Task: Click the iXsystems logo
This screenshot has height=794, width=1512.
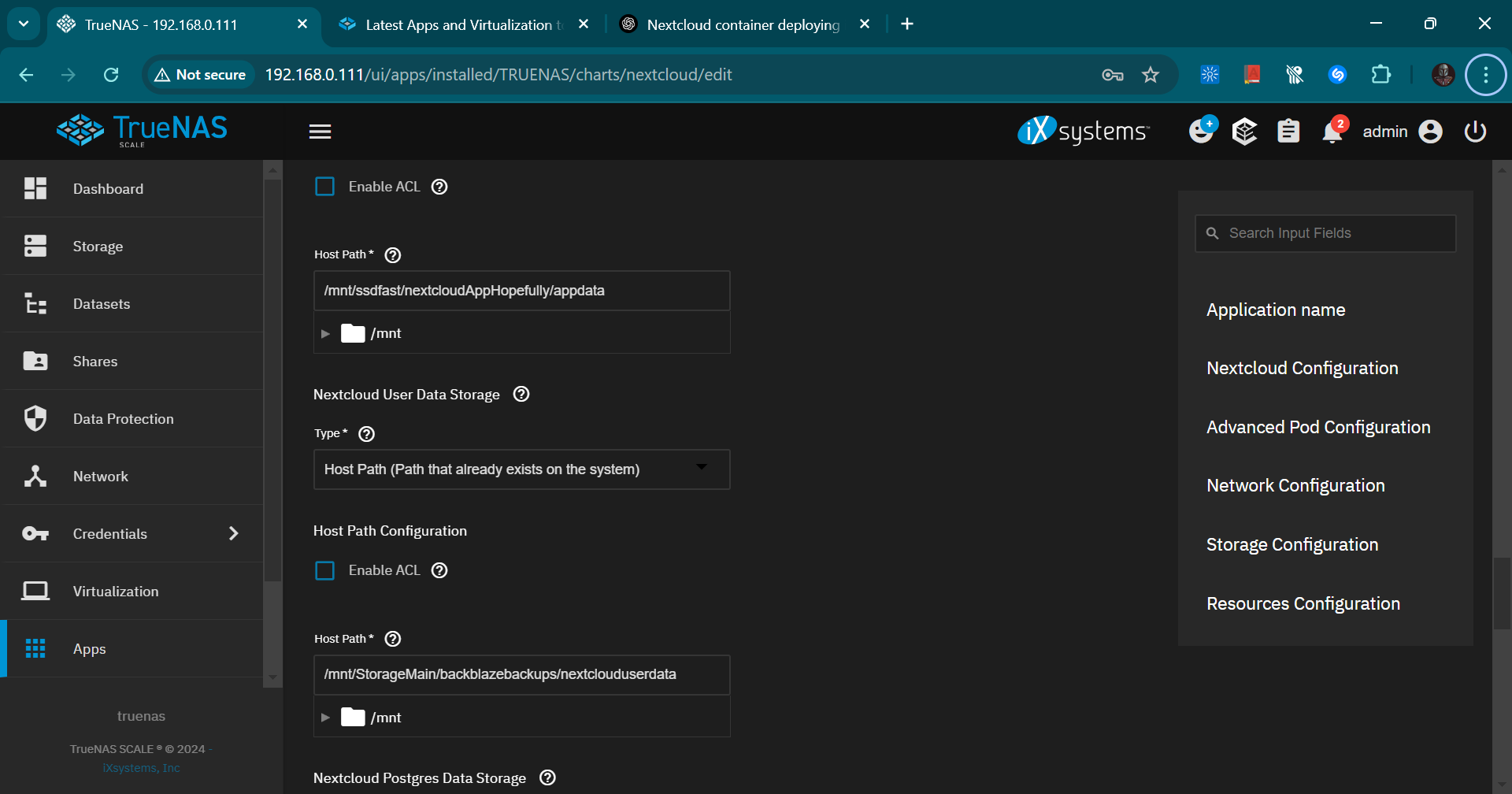Action: click(1084, 131)
